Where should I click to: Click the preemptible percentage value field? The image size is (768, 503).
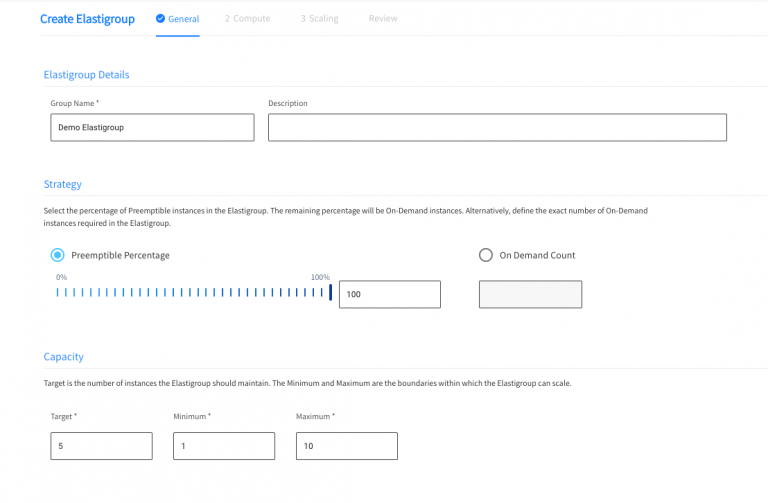coord(389,294)
